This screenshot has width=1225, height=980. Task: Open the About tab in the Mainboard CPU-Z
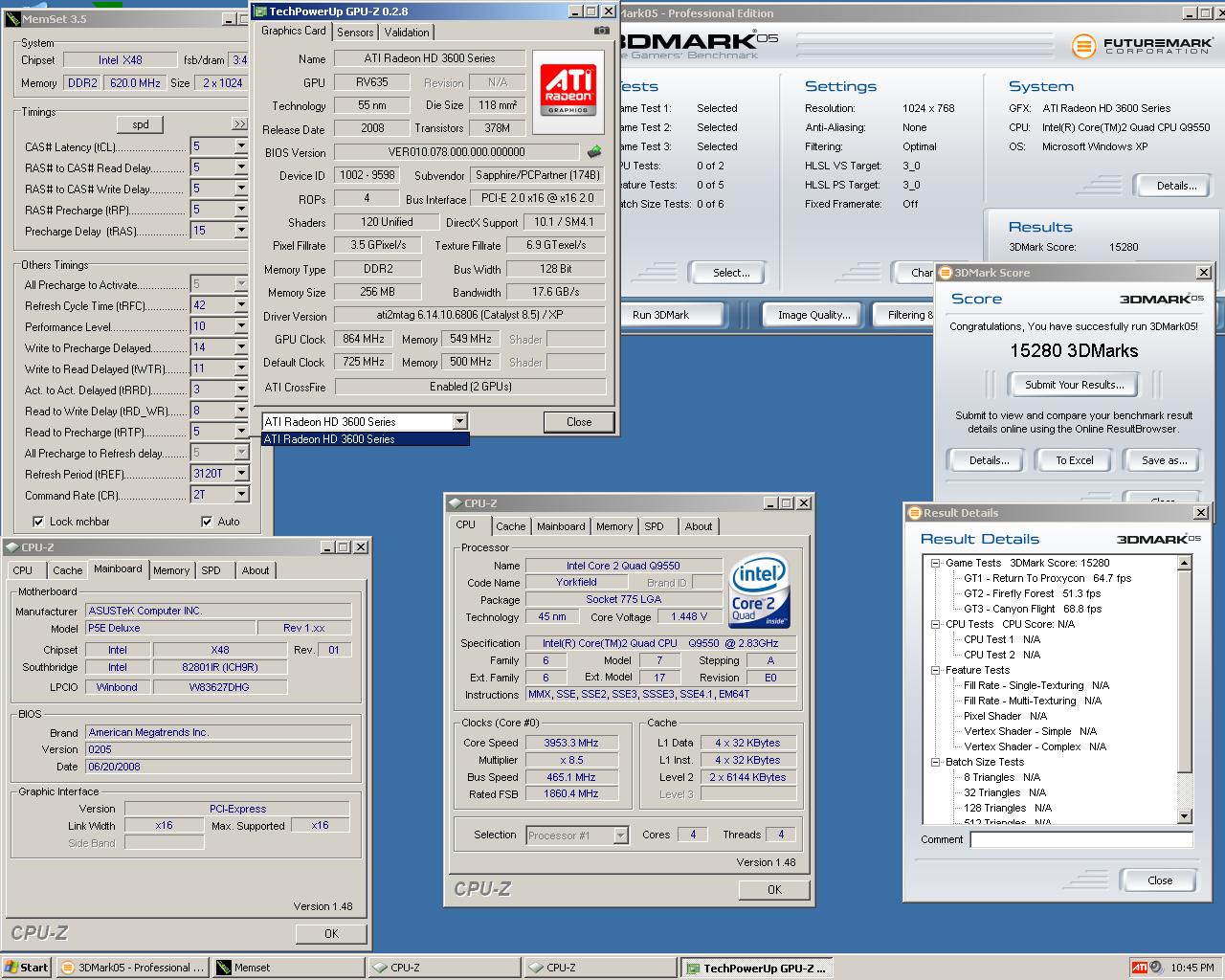pos(256,570)
